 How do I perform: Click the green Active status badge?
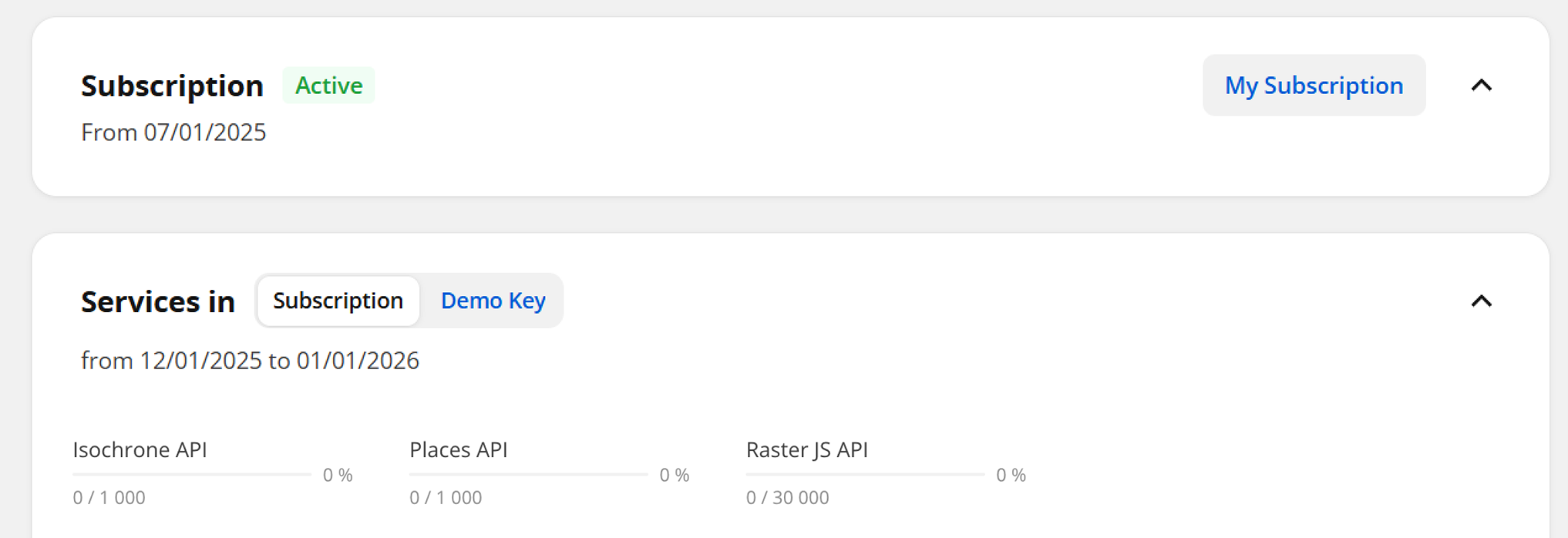328,86
